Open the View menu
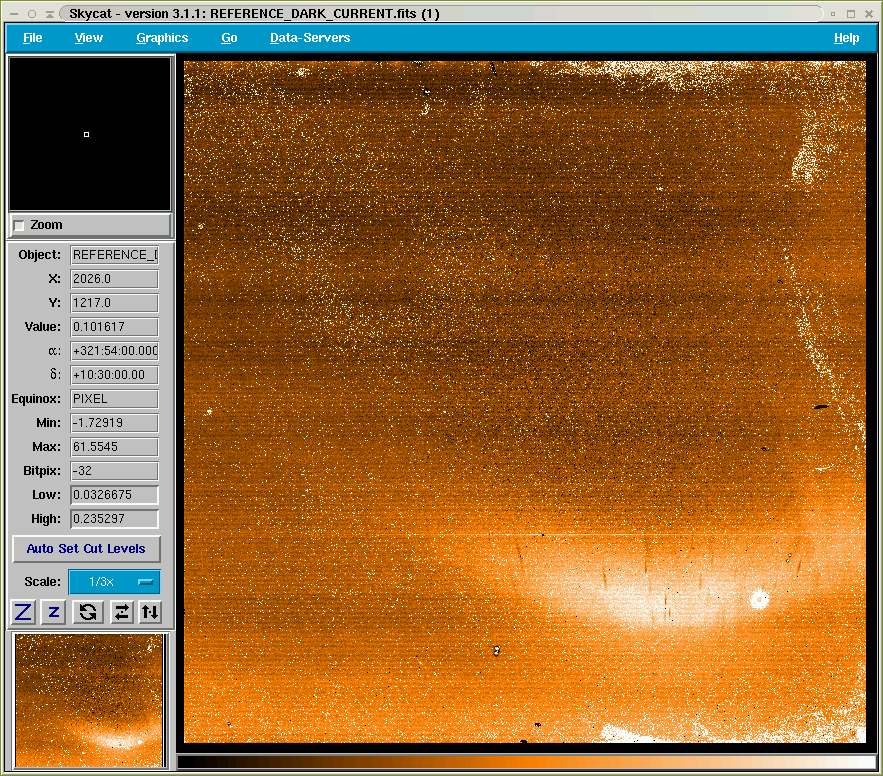This screenshot has height=776, width=883. click(88, 38)
